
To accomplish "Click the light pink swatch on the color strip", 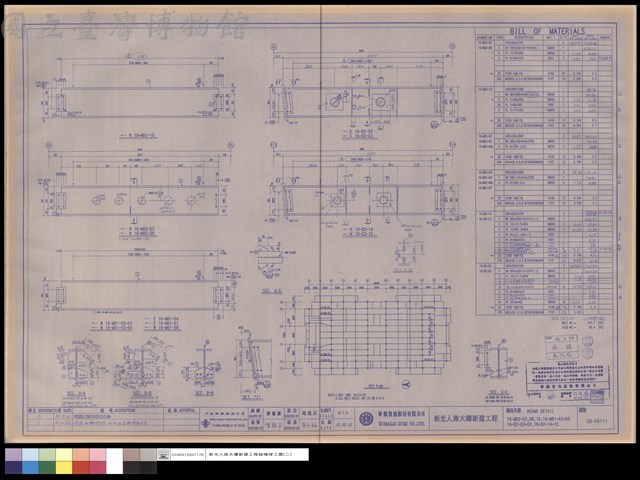I will [97, 455].
